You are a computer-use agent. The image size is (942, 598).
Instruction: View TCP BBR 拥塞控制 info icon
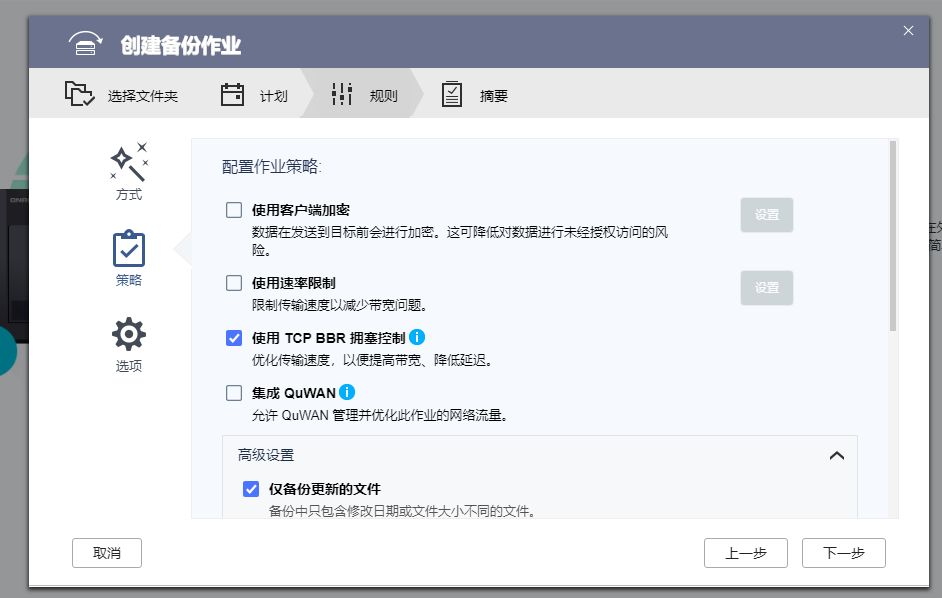click(x=418, y=337)
